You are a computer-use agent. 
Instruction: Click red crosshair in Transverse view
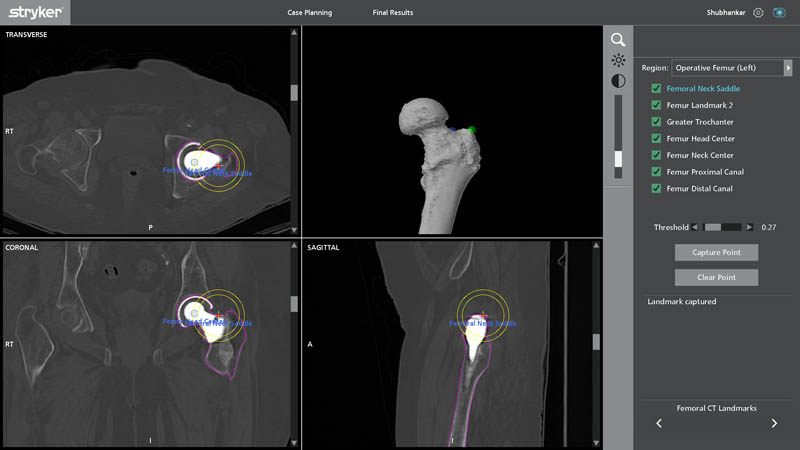pos(218,166)
